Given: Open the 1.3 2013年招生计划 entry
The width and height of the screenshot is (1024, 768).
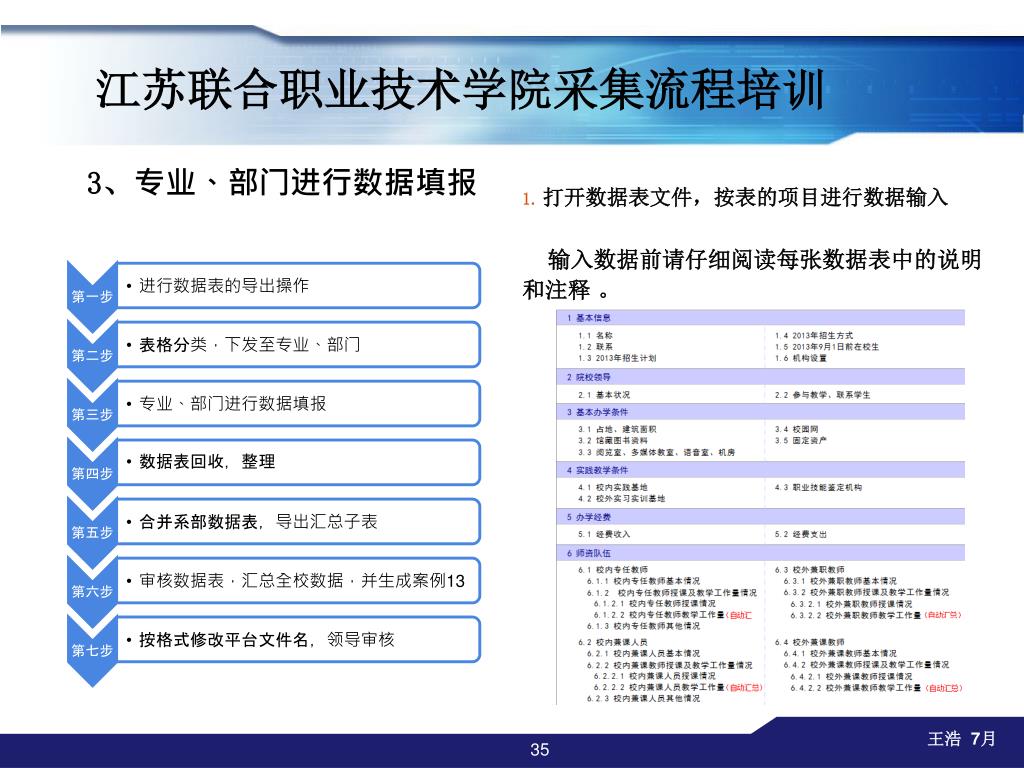Looking at the screenshot, I should tap(617, 358).
